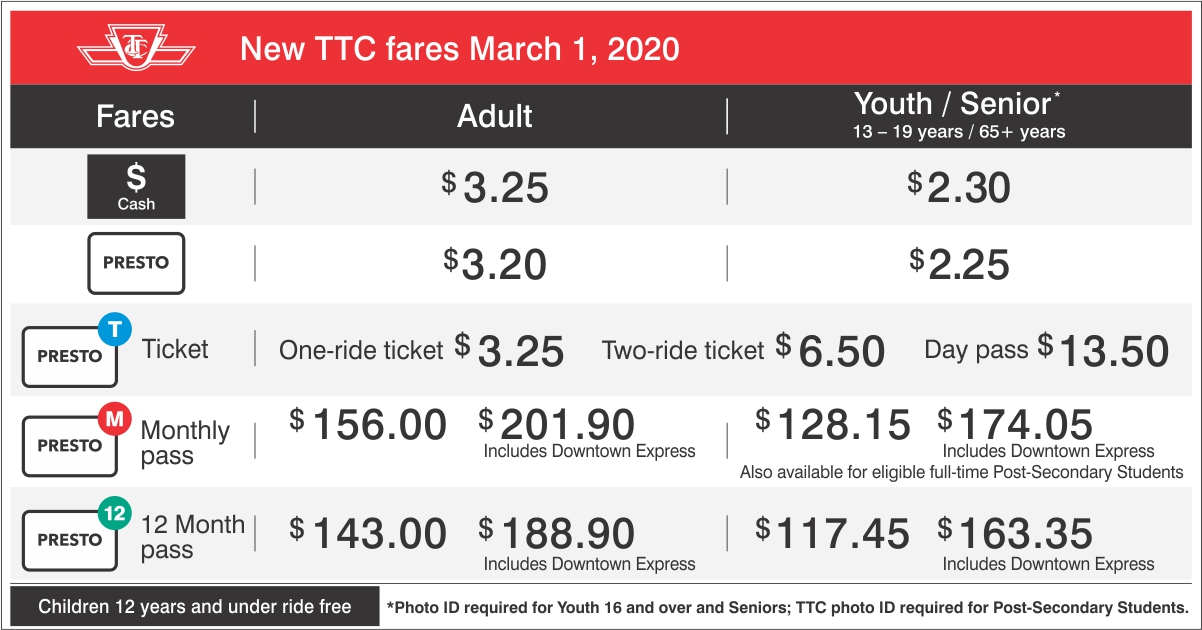Click the red M badge on the Monthly pass icon
The width and height of the screenshot is (1202, 630).
pyautogui.click(x=115, y=421)
